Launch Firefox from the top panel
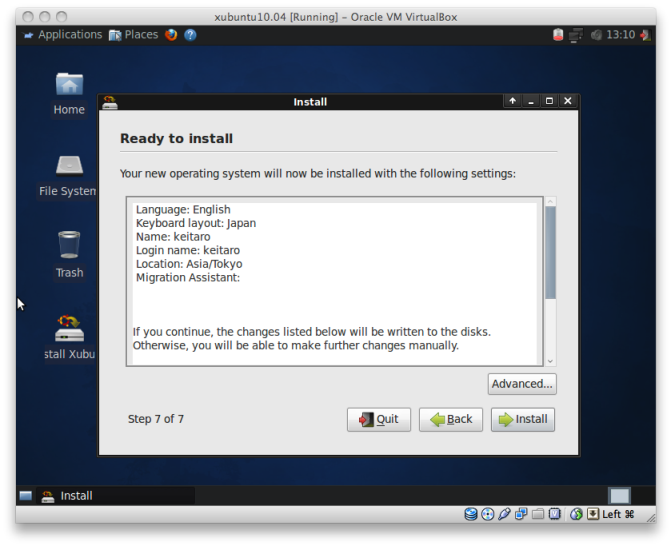The height and width of the screenshot is (546, 671). click(x=171, y=35)
